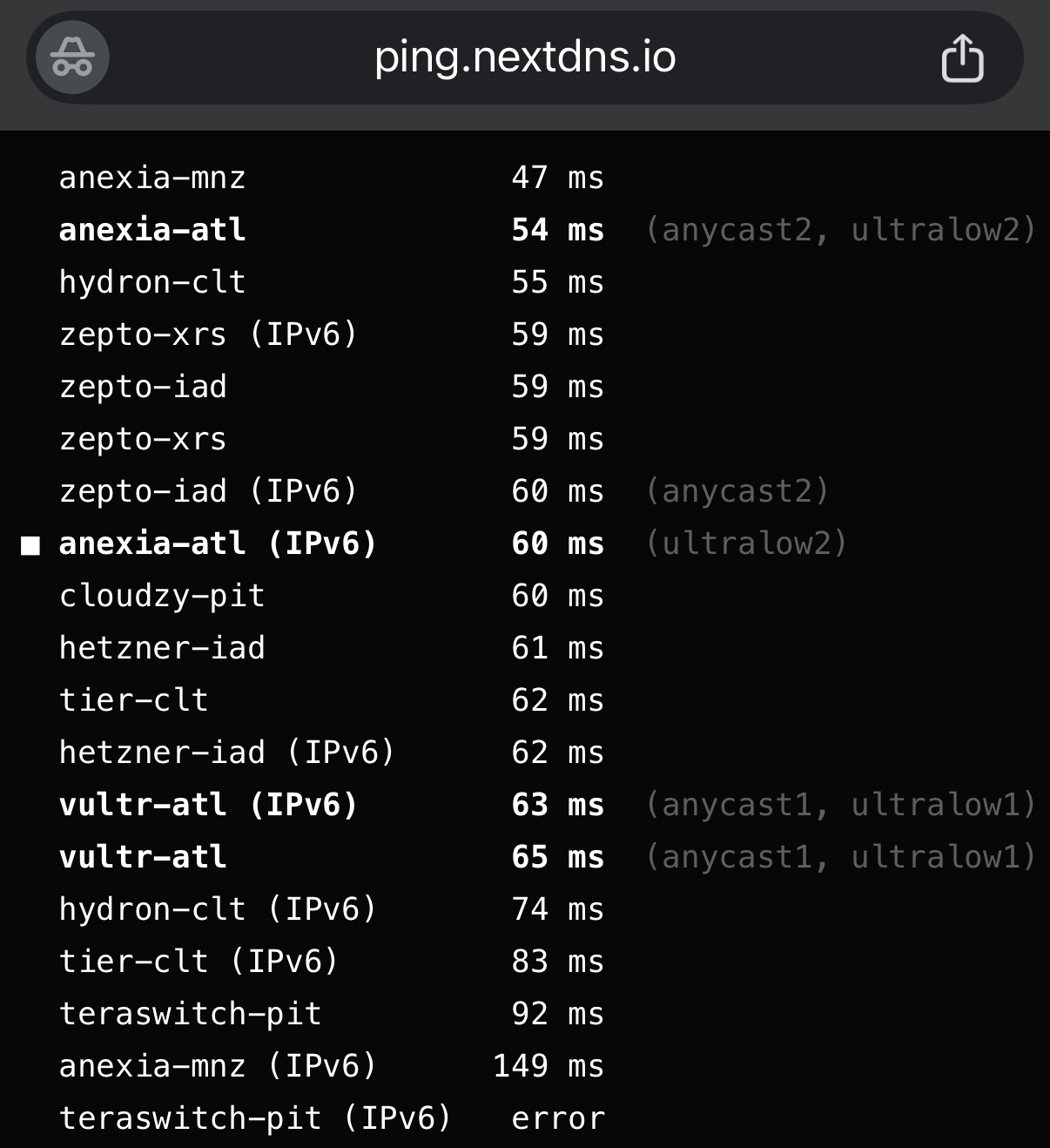Screen dimensions: 1050x1148
Task: Click the zepto-iad (IPv6) server line
Action: (208, 491)
